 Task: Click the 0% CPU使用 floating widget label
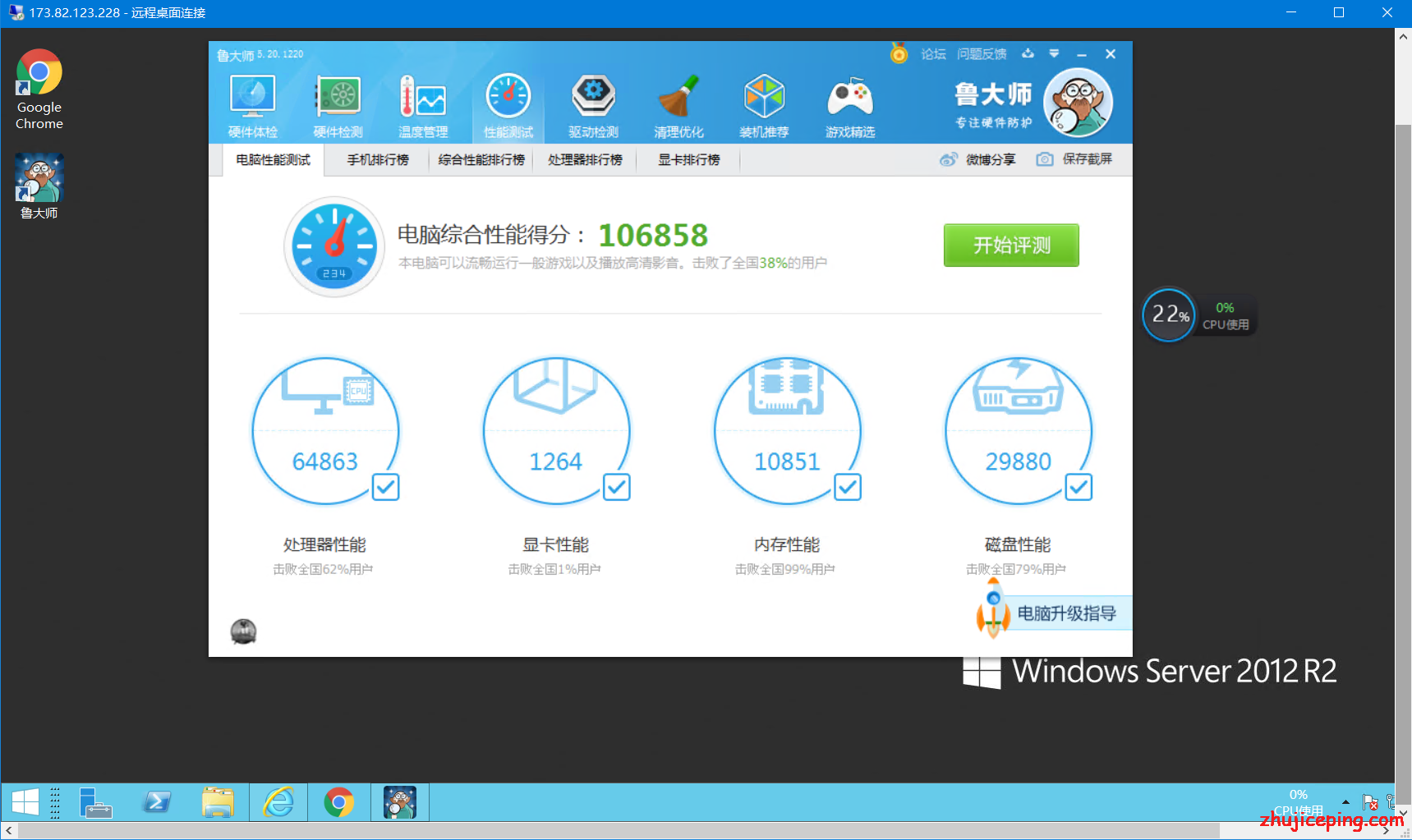pyautogui.click(x=1226, y=316)
